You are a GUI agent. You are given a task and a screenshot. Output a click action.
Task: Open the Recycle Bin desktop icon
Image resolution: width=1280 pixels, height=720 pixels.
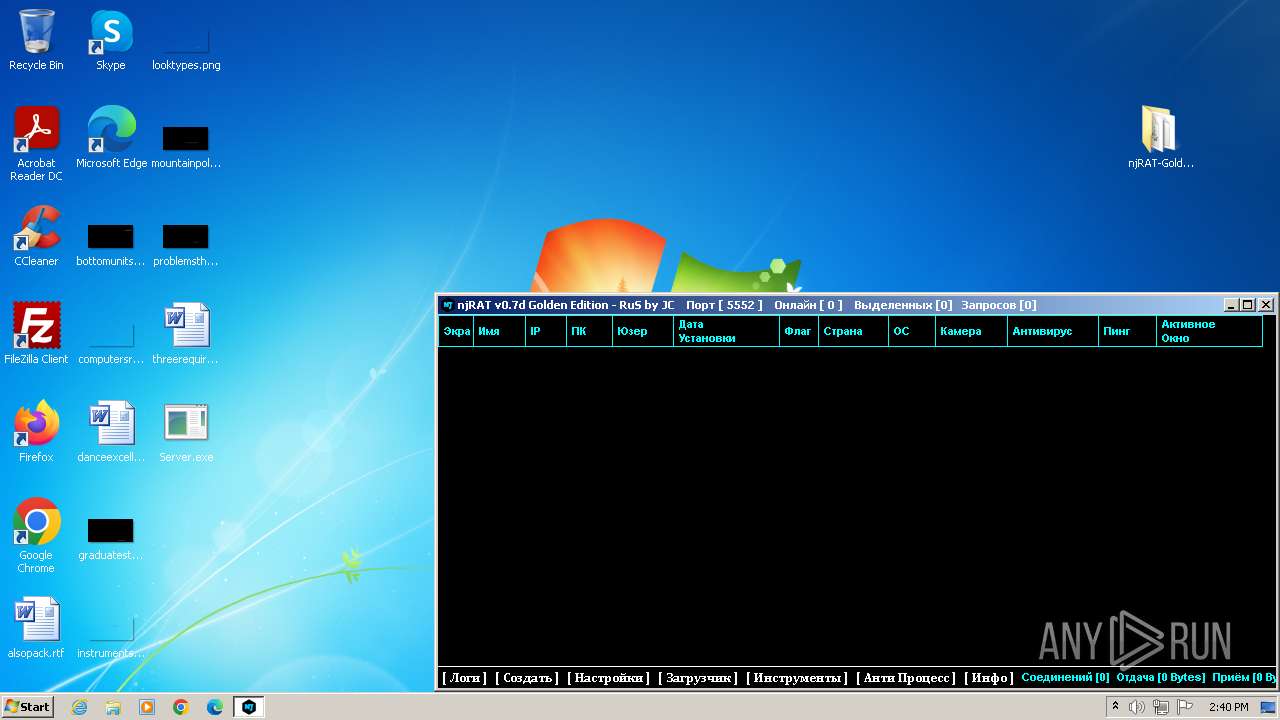point(36,40)
